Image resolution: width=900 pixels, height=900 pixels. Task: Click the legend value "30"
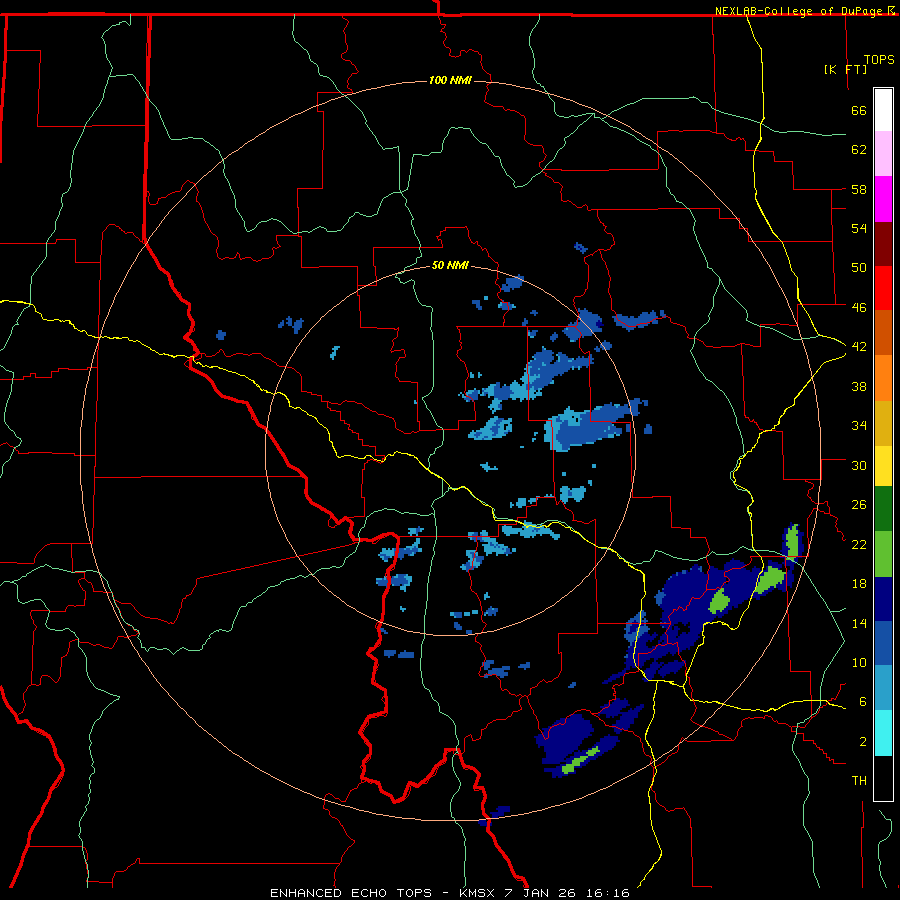click(859, 465)
